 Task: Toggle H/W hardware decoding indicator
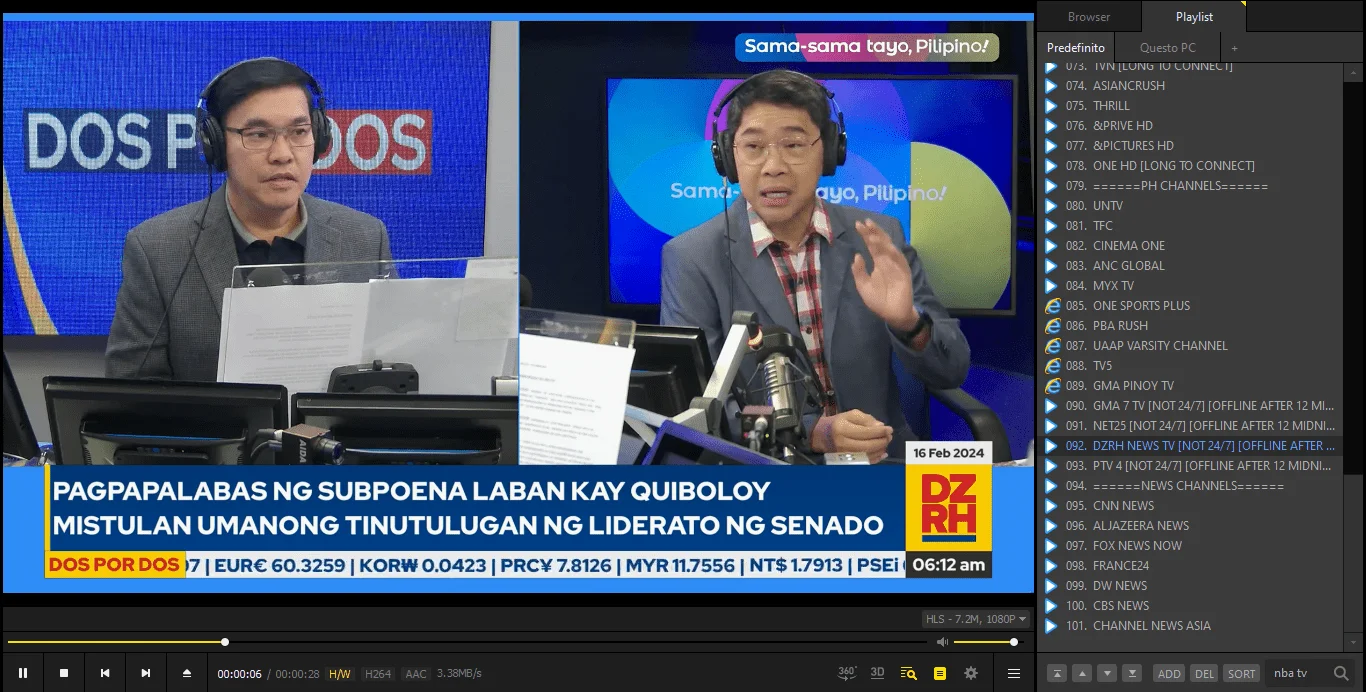tap(340, 674)
